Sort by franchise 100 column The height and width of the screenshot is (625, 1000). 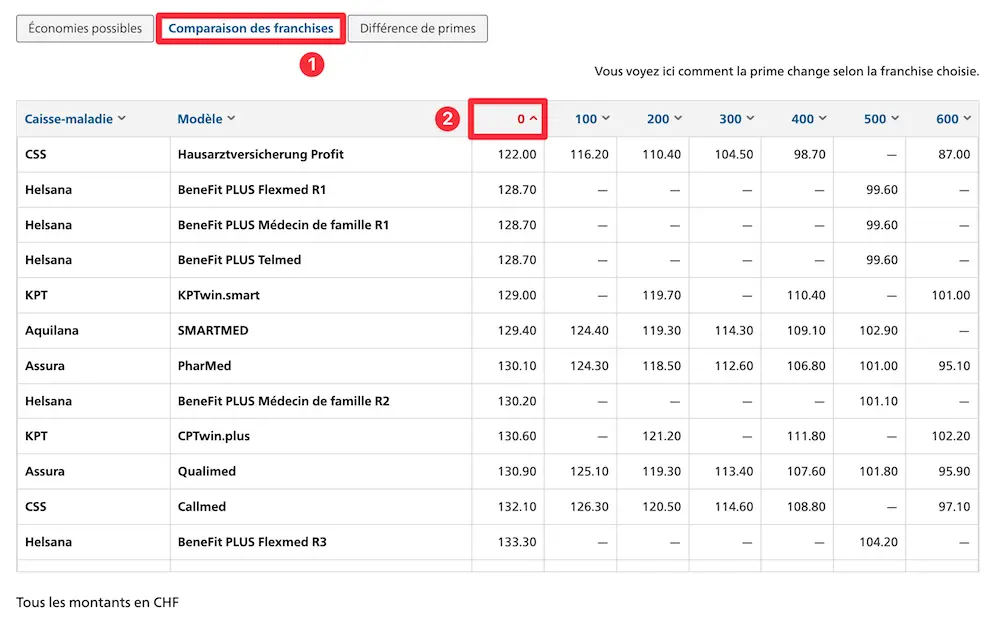coord(592,119)
